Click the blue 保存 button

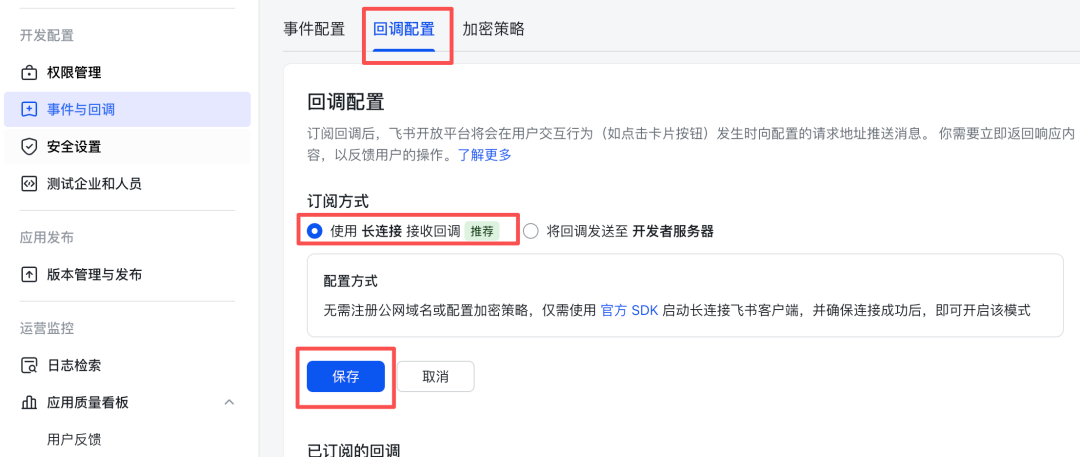(345, 376)
